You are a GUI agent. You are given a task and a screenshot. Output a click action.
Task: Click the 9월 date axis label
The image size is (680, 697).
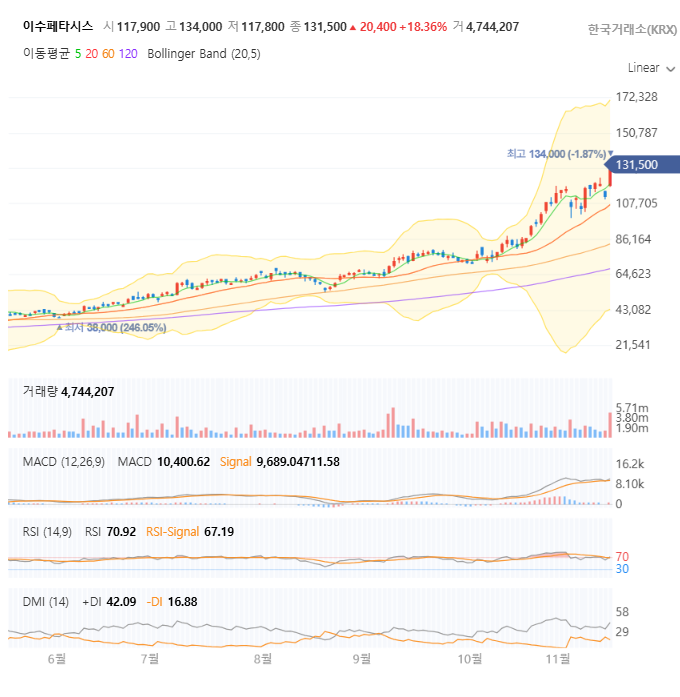click(x=361, y=659)
